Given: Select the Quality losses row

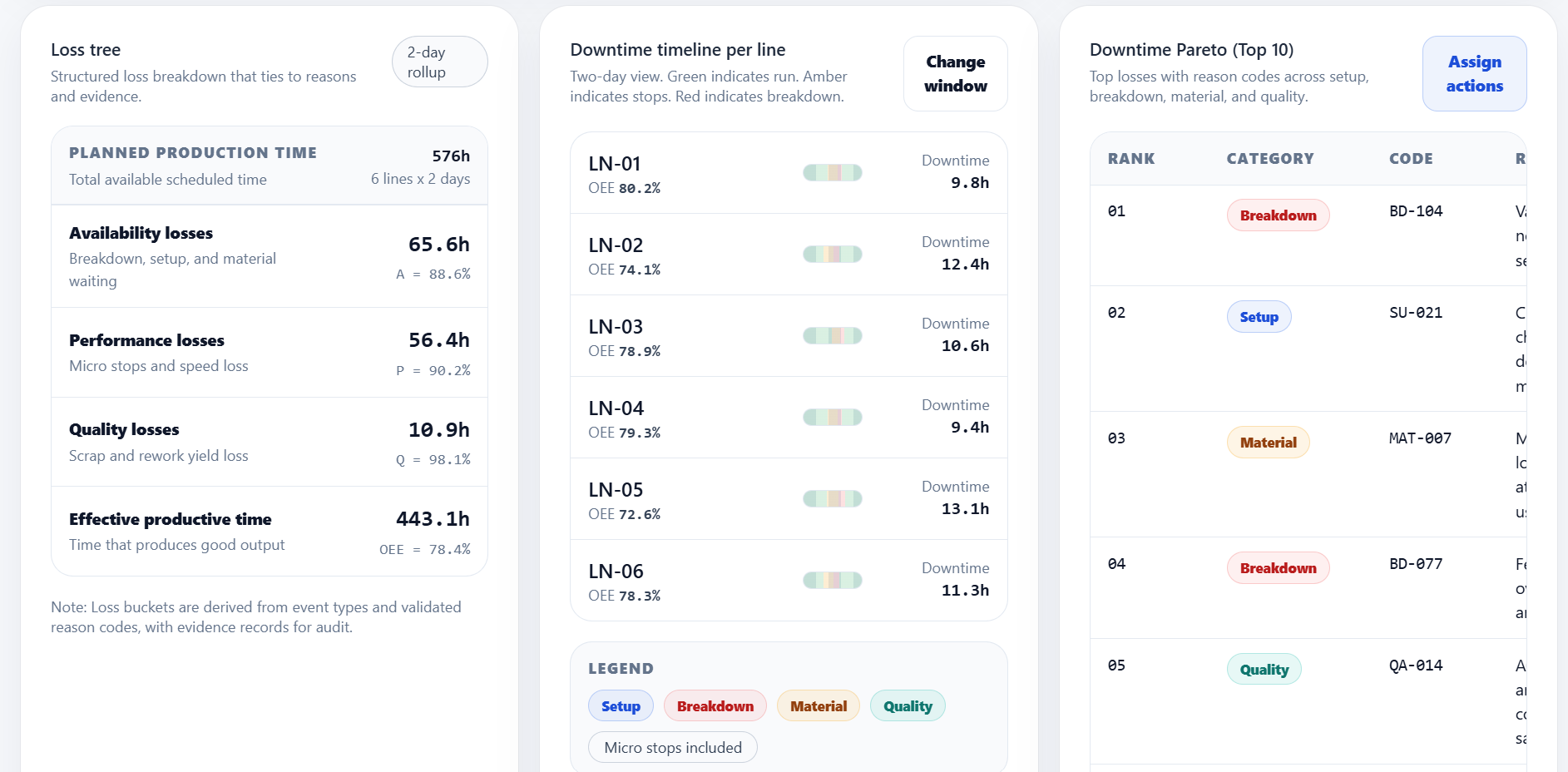Looking at the screenshot, I should [x=269, y=443].
